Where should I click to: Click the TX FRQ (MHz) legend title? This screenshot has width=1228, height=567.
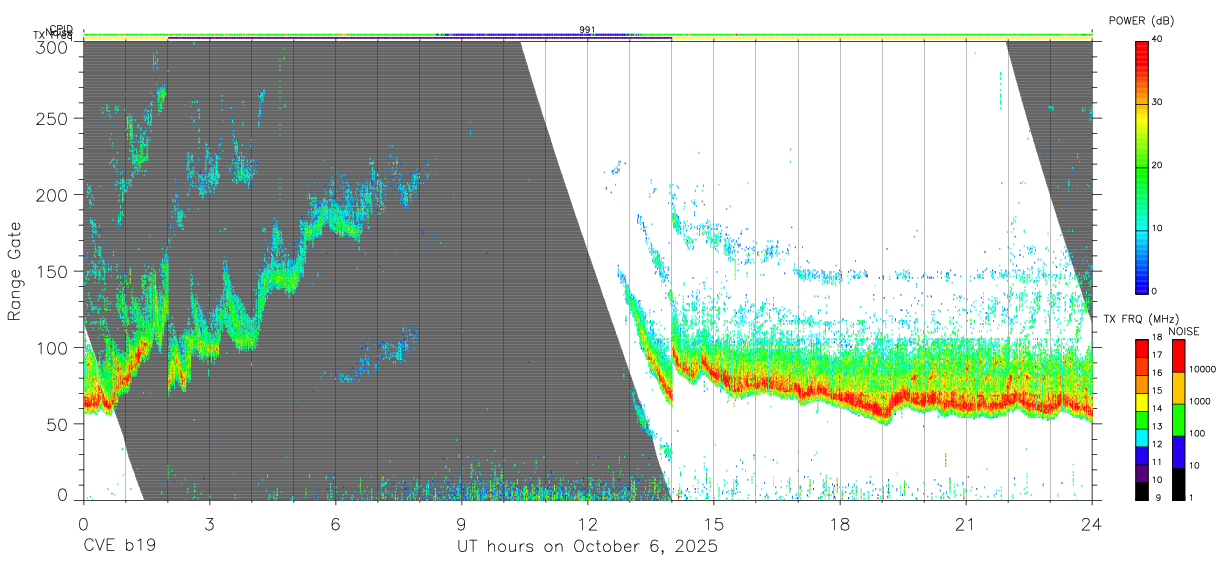pyautogui.click(x=1143, y=319)
